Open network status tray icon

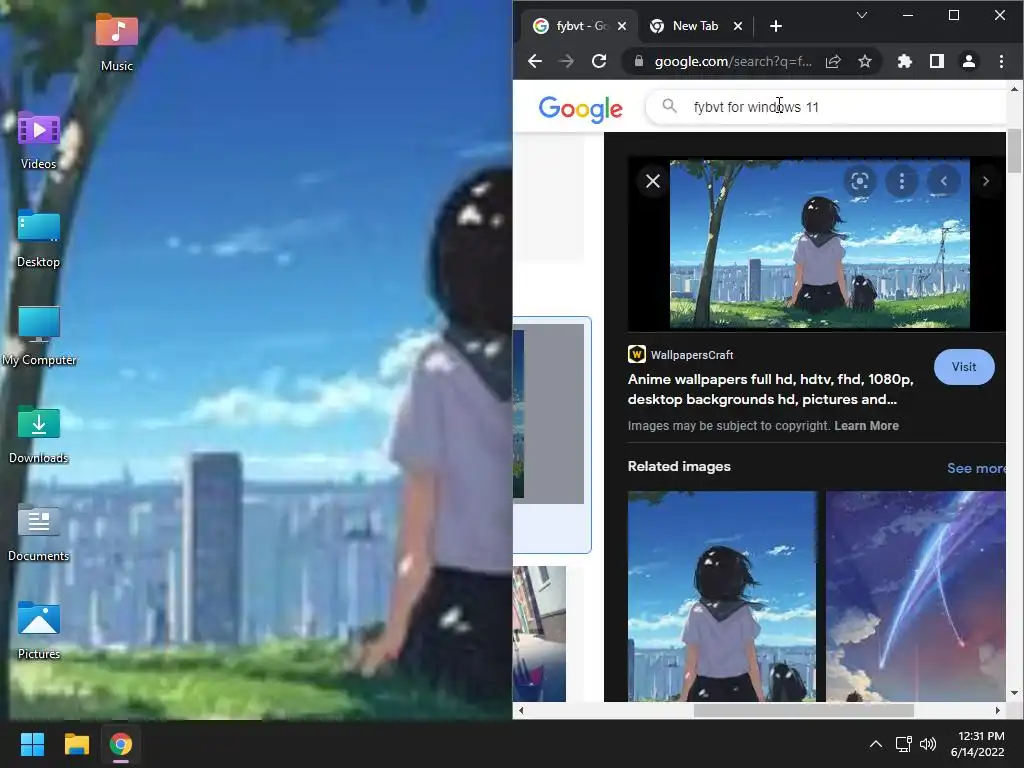point(903,744)
